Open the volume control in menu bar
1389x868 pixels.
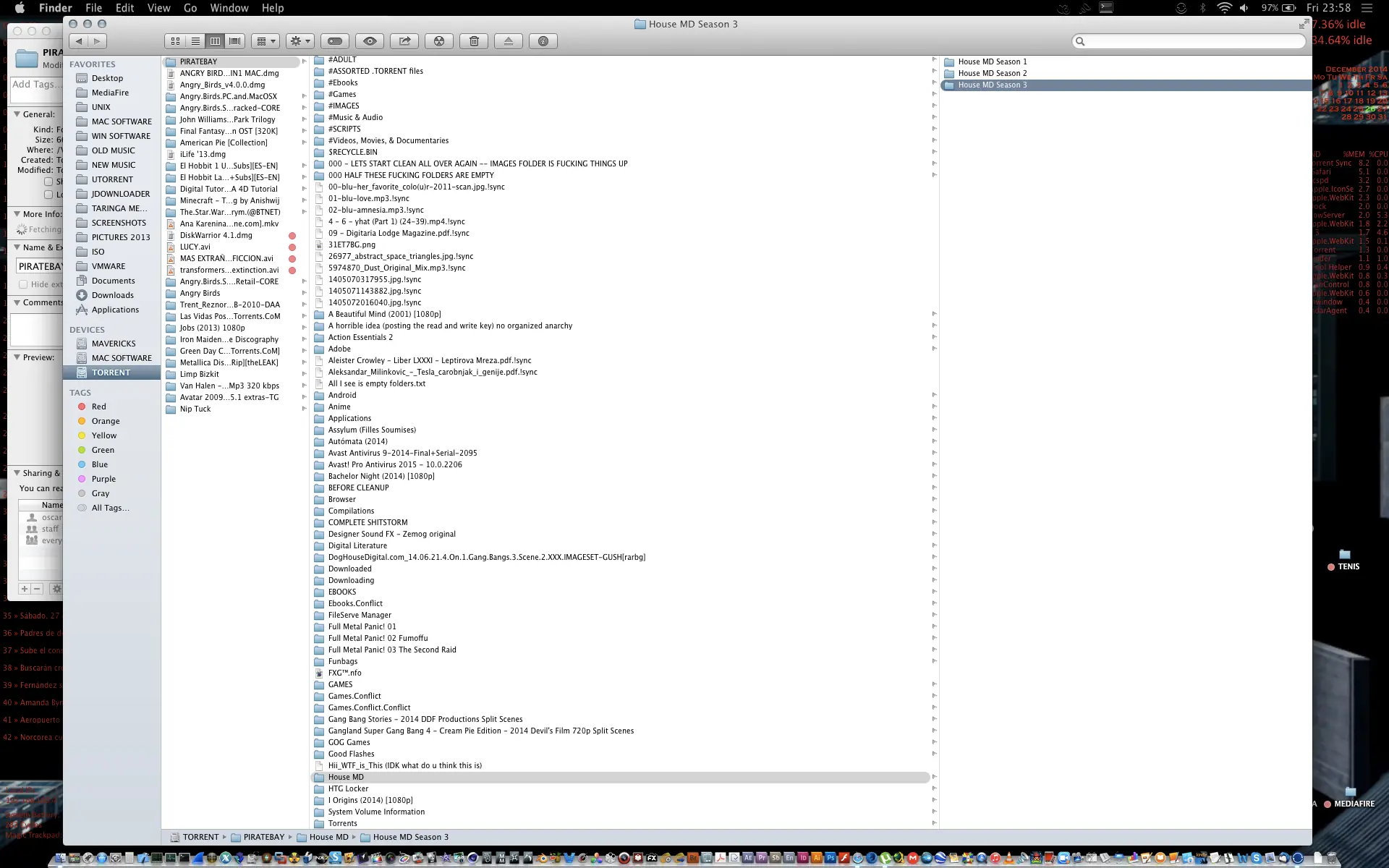point(1244,8)
